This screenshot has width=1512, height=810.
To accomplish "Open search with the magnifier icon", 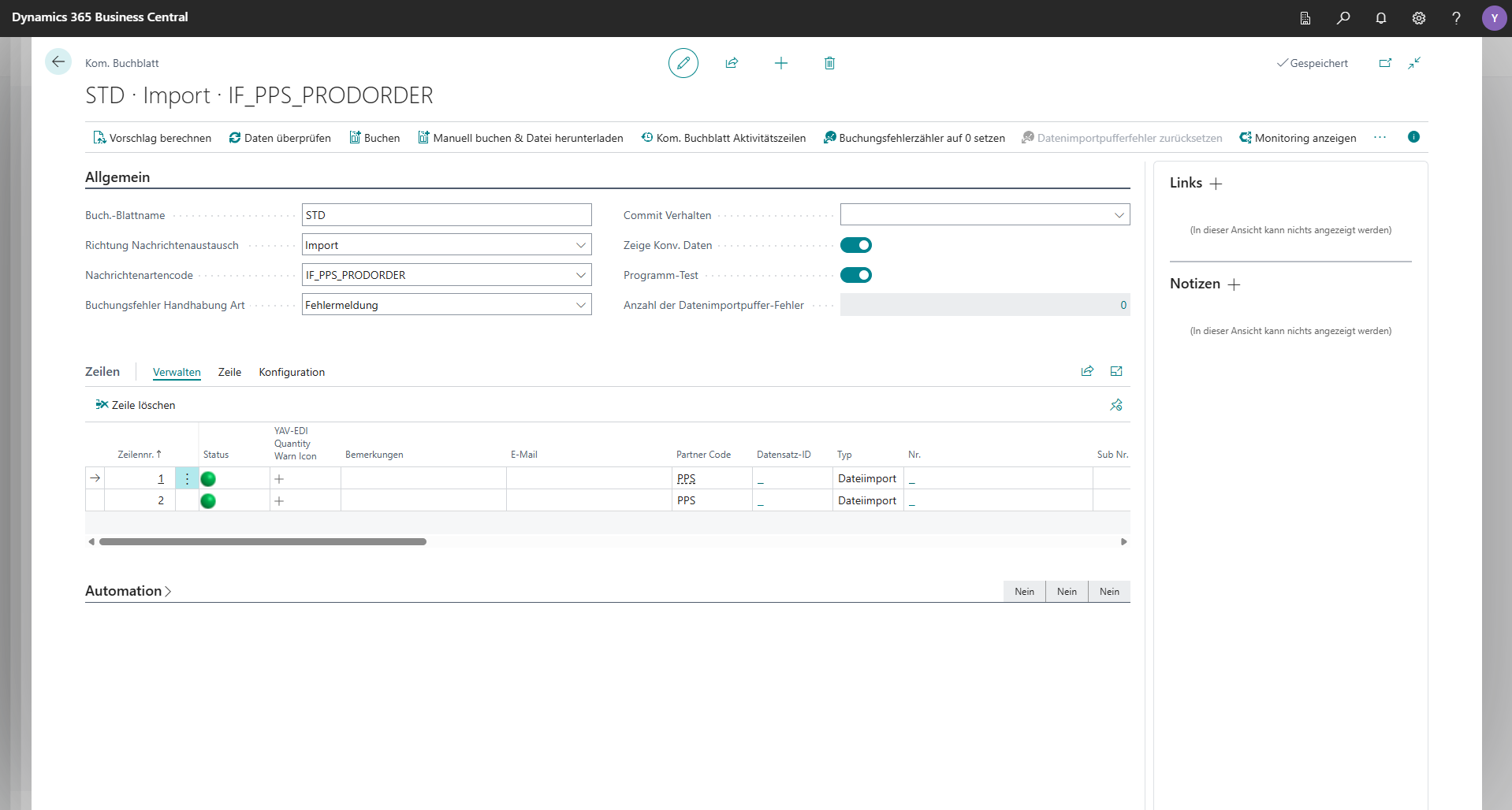I will (x=1343, y=18).
